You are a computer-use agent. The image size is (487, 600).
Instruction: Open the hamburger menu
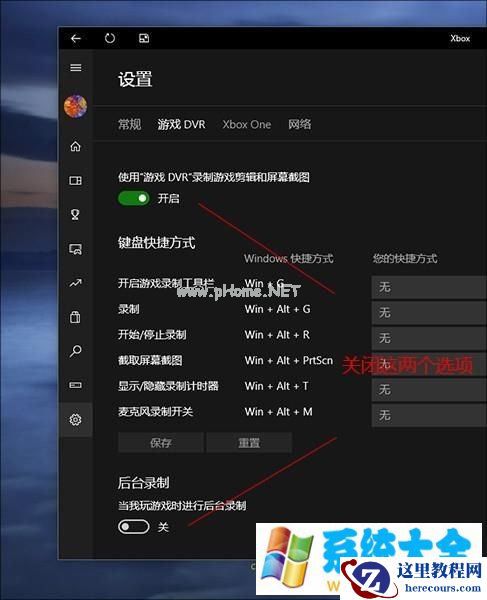pyautogui.click(x=76, y=68)
